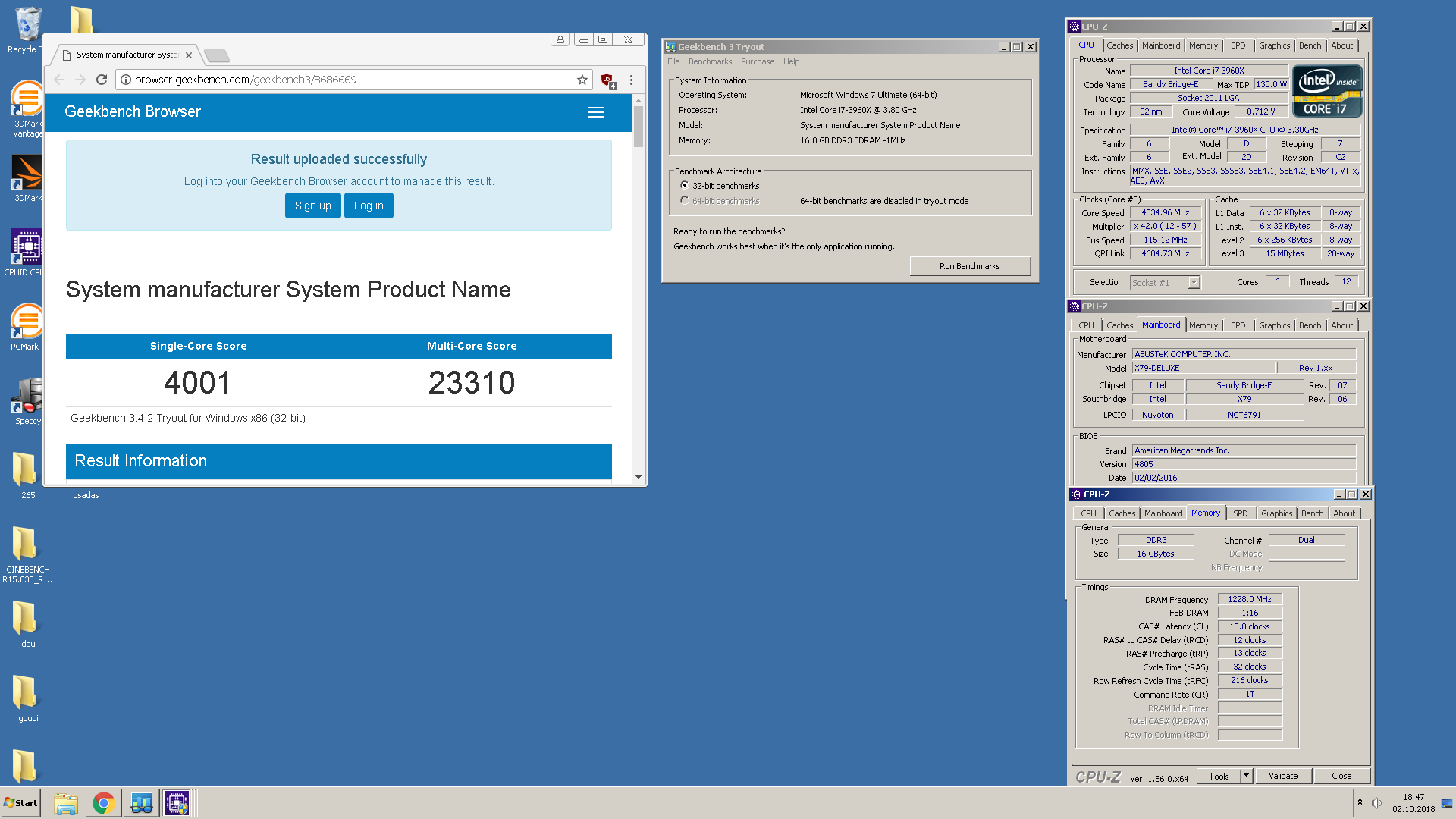1456x819 pixels.
Task: Click the Core Speed value 4834.96 MHz
Action: [x=1166, y=213]
